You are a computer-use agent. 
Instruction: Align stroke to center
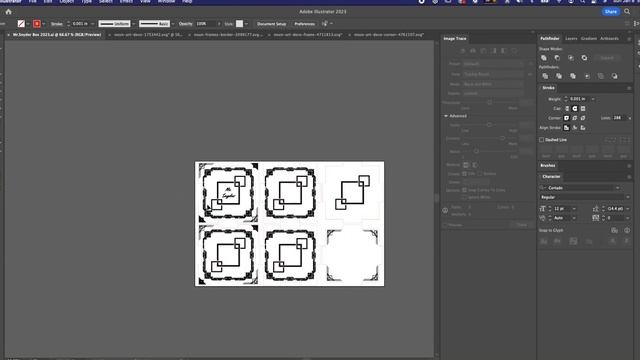tap(567, 128)
